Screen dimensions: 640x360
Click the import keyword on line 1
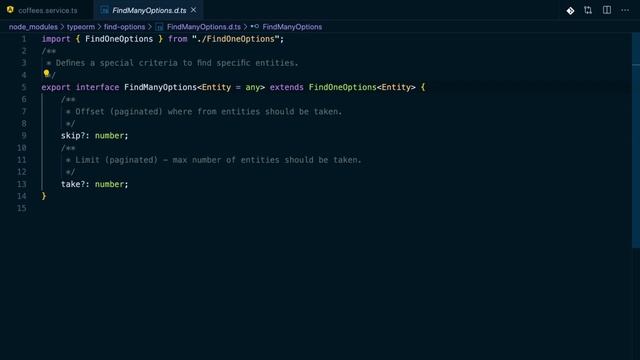(56, 39)
